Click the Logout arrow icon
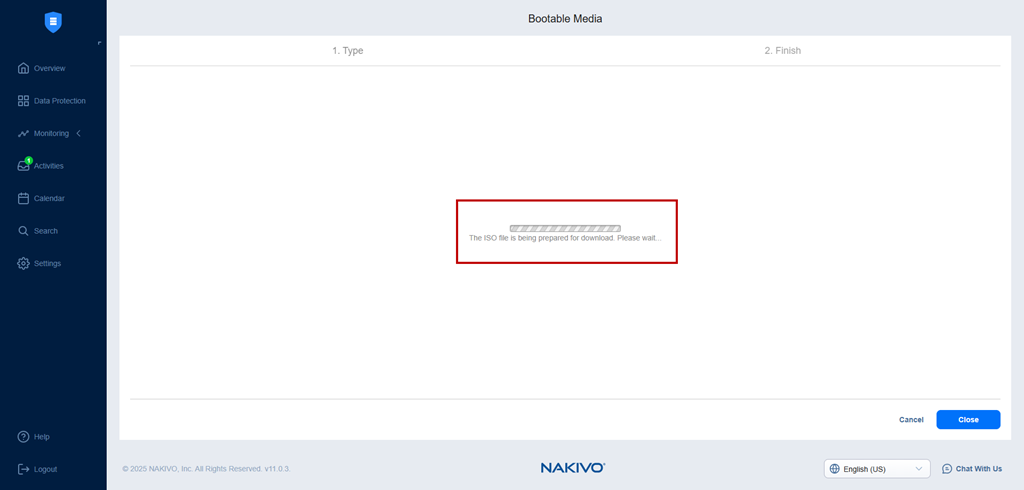This screenshot has height=490, width=1024. tap(24, 469)
